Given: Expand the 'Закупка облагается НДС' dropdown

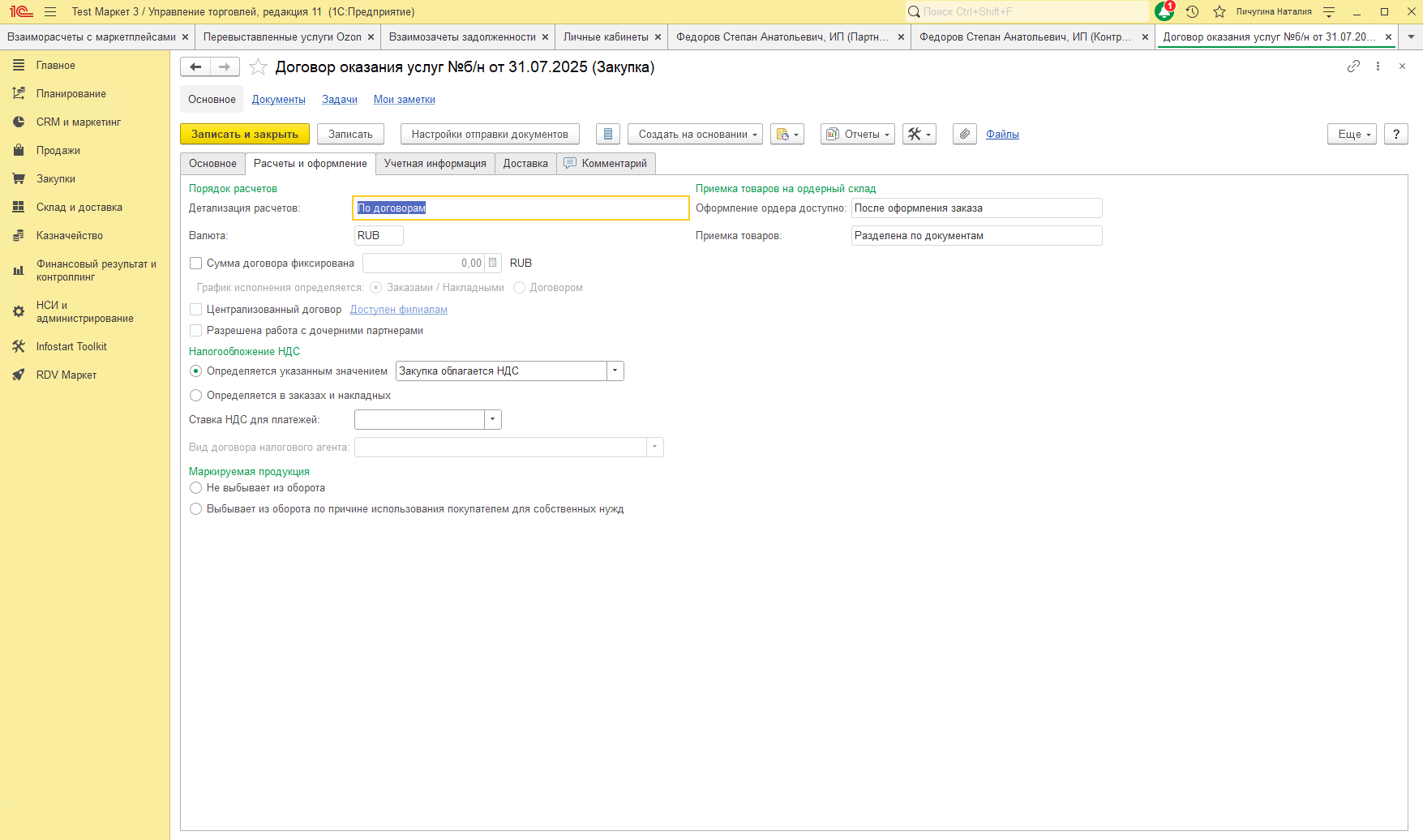Looking at the screenshot, I should pos(615,371).
